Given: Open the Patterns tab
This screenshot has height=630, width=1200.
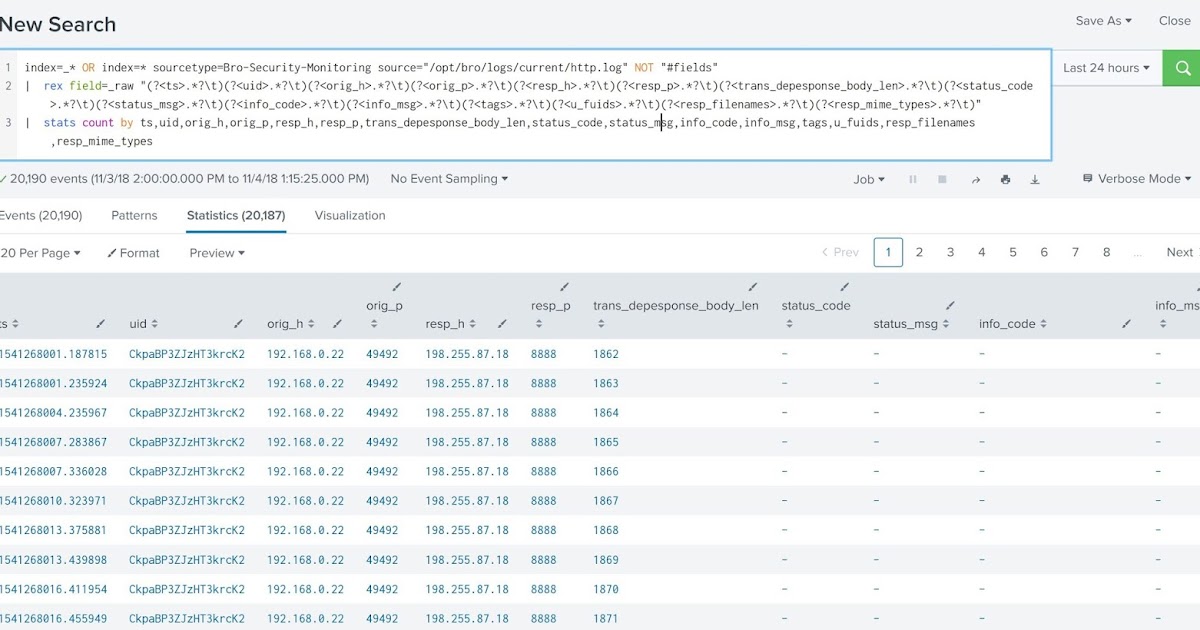Looking at the screenshot, I should pyautogui.click(x=134, y=215).
